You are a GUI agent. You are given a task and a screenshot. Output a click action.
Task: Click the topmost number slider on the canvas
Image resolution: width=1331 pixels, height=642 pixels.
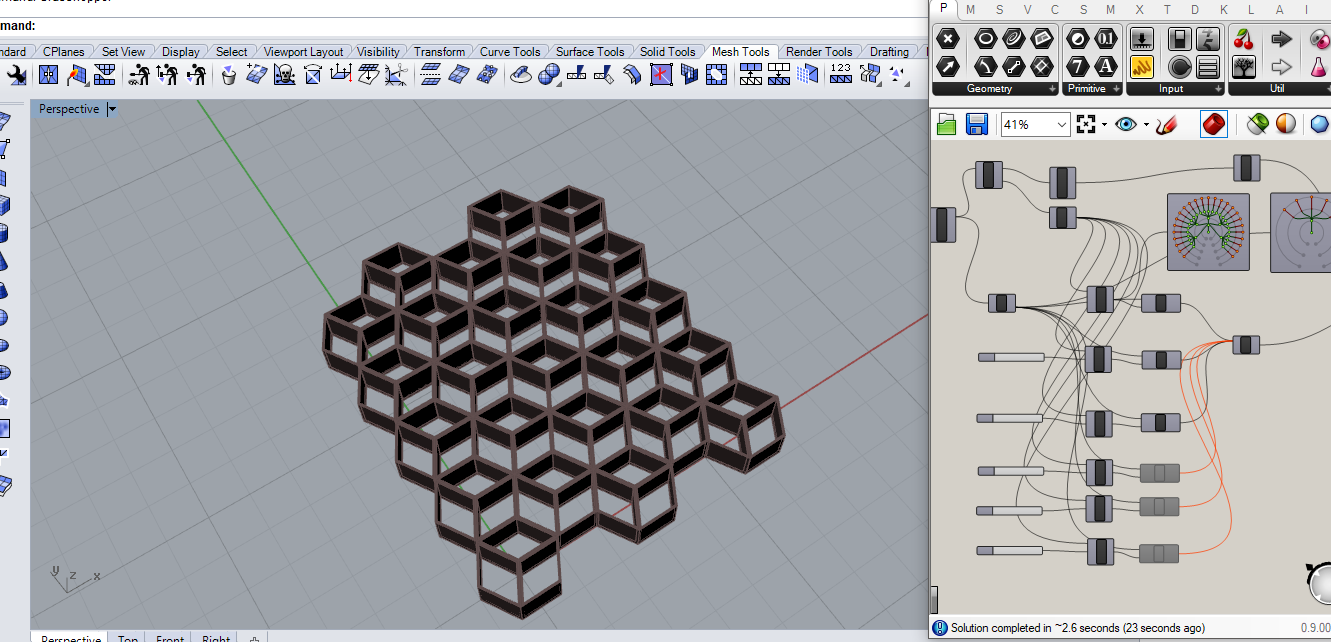coord(1011,357)
